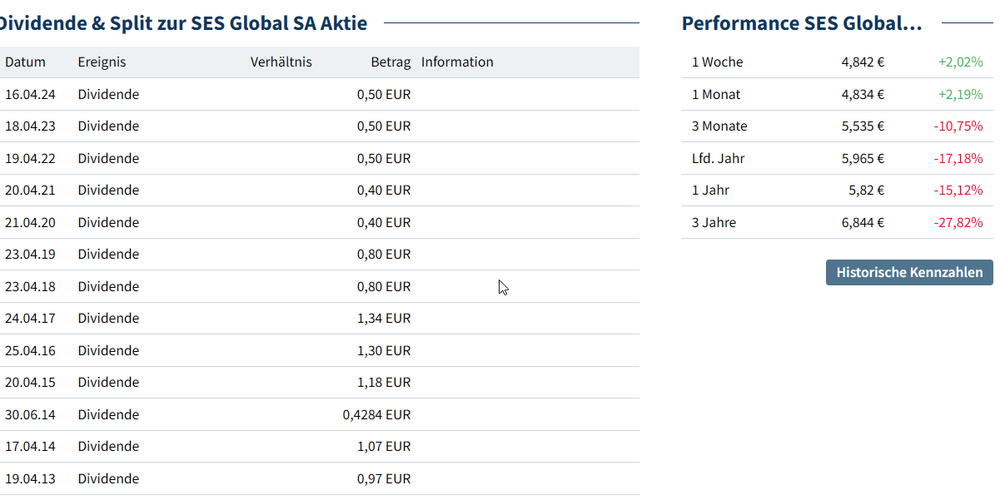Viewport: 1000px width, 500px height.
Task: Click the Ereignis column header
Action: coord(102,62)
